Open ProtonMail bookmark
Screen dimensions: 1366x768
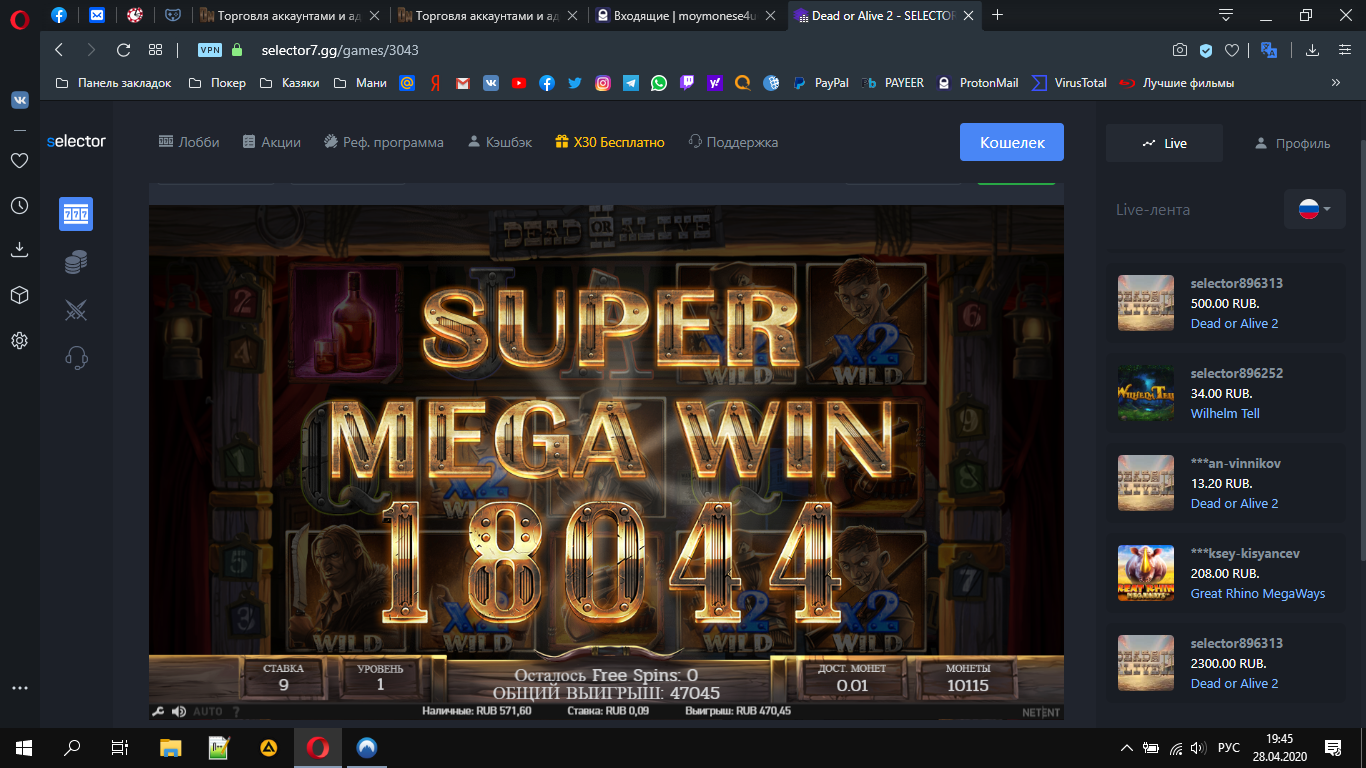coord(978,83)
